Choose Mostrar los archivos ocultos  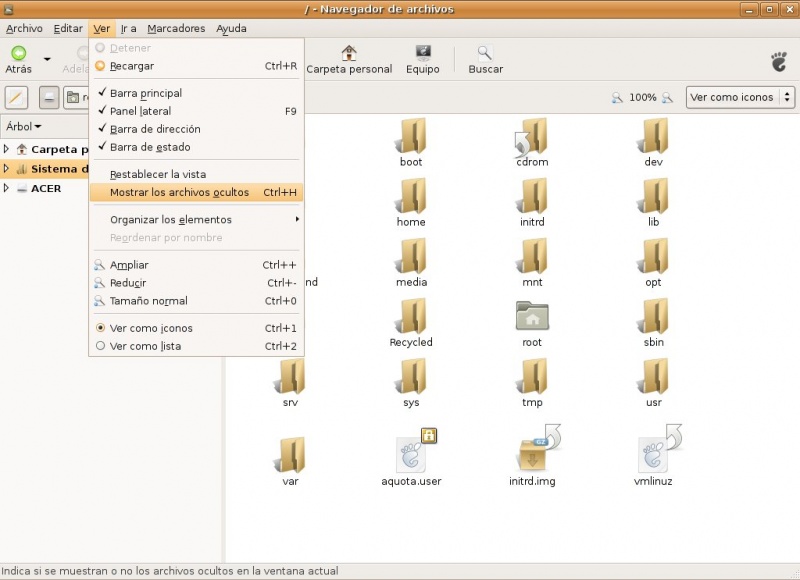coord(180,192)
